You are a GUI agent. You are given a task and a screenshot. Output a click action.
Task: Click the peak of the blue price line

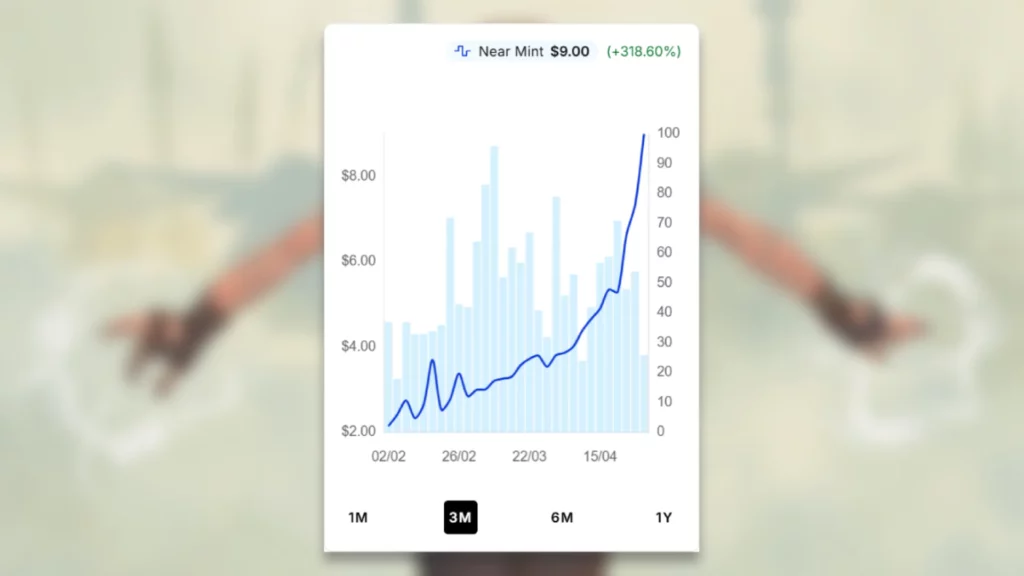(643, 134)
